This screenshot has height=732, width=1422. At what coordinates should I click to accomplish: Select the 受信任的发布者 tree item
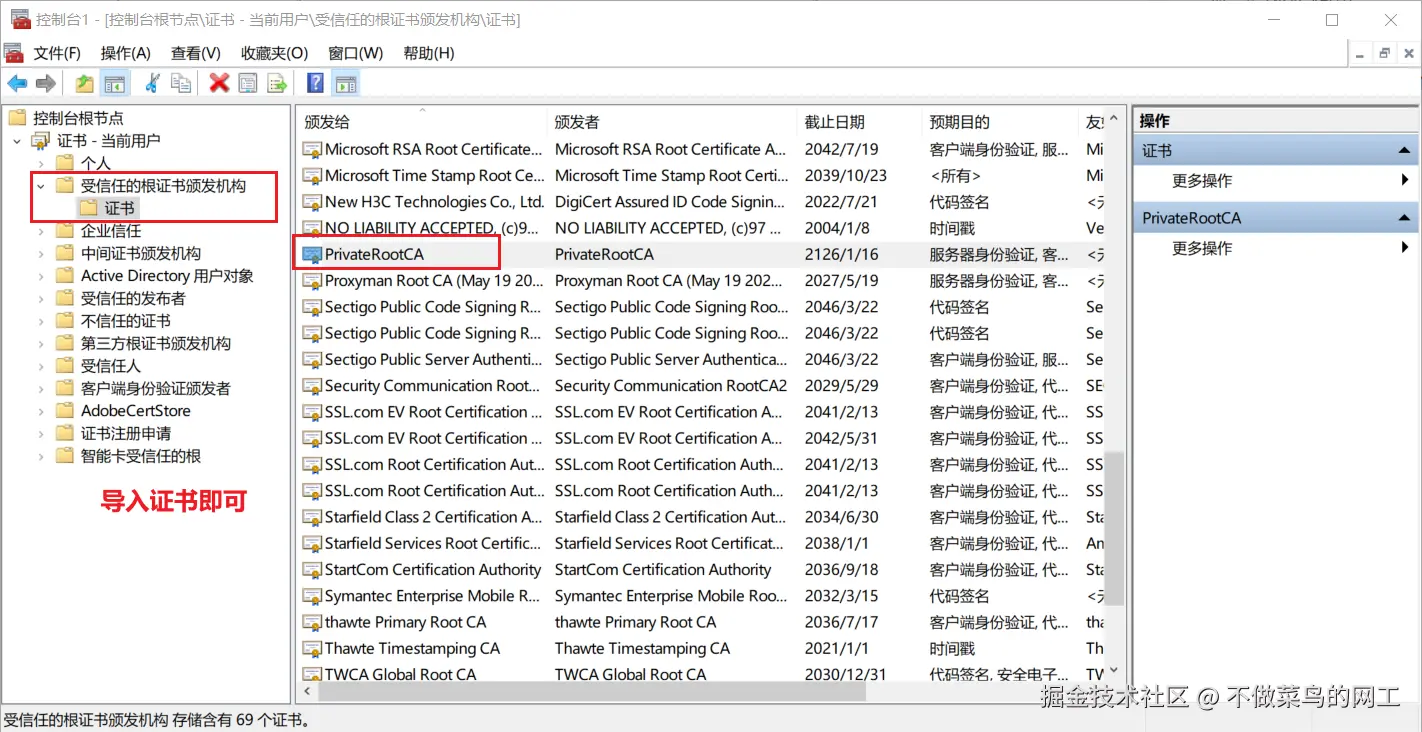tap(133, 299)
